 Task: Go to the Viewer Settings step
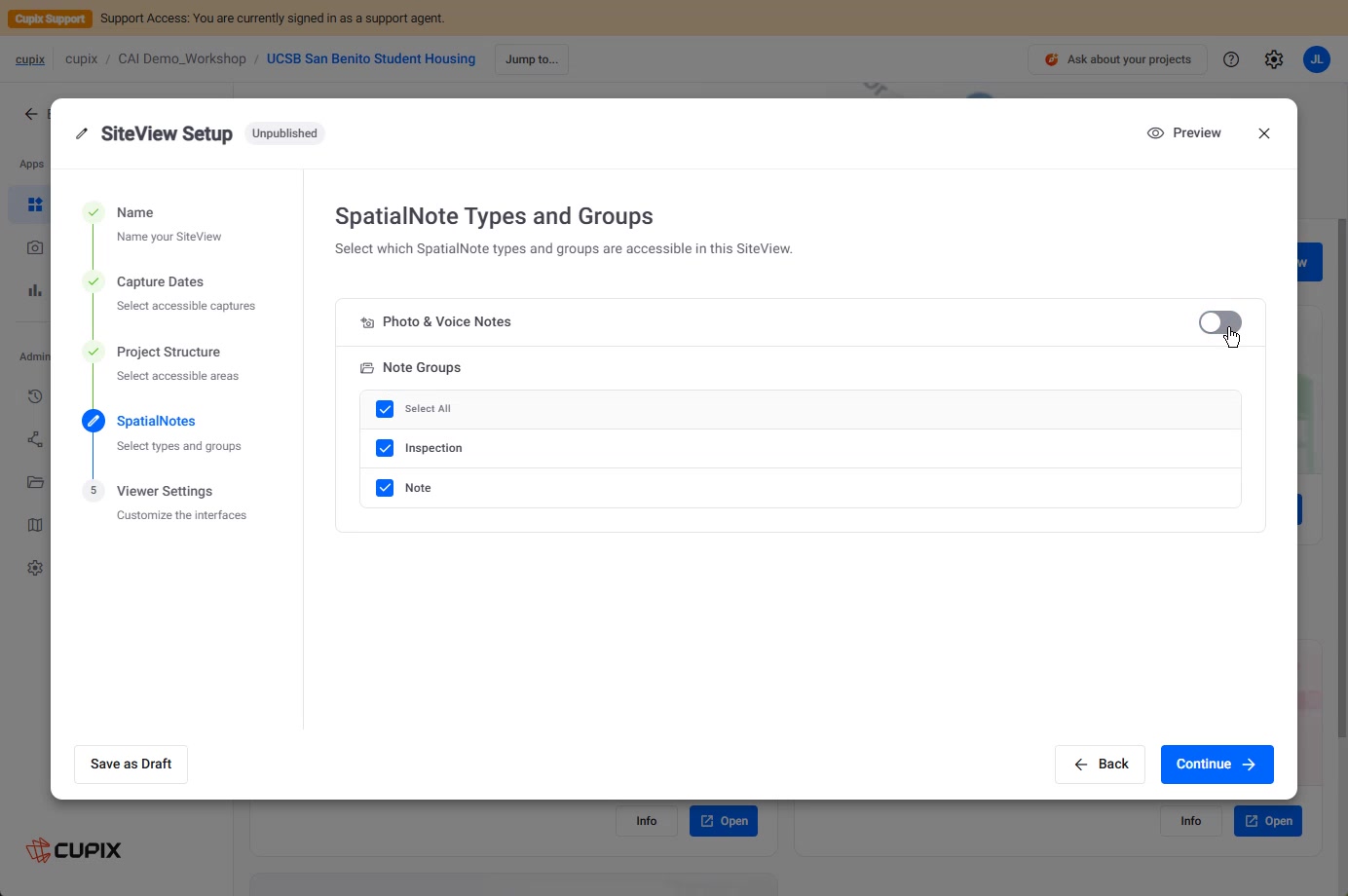point(165,491)
